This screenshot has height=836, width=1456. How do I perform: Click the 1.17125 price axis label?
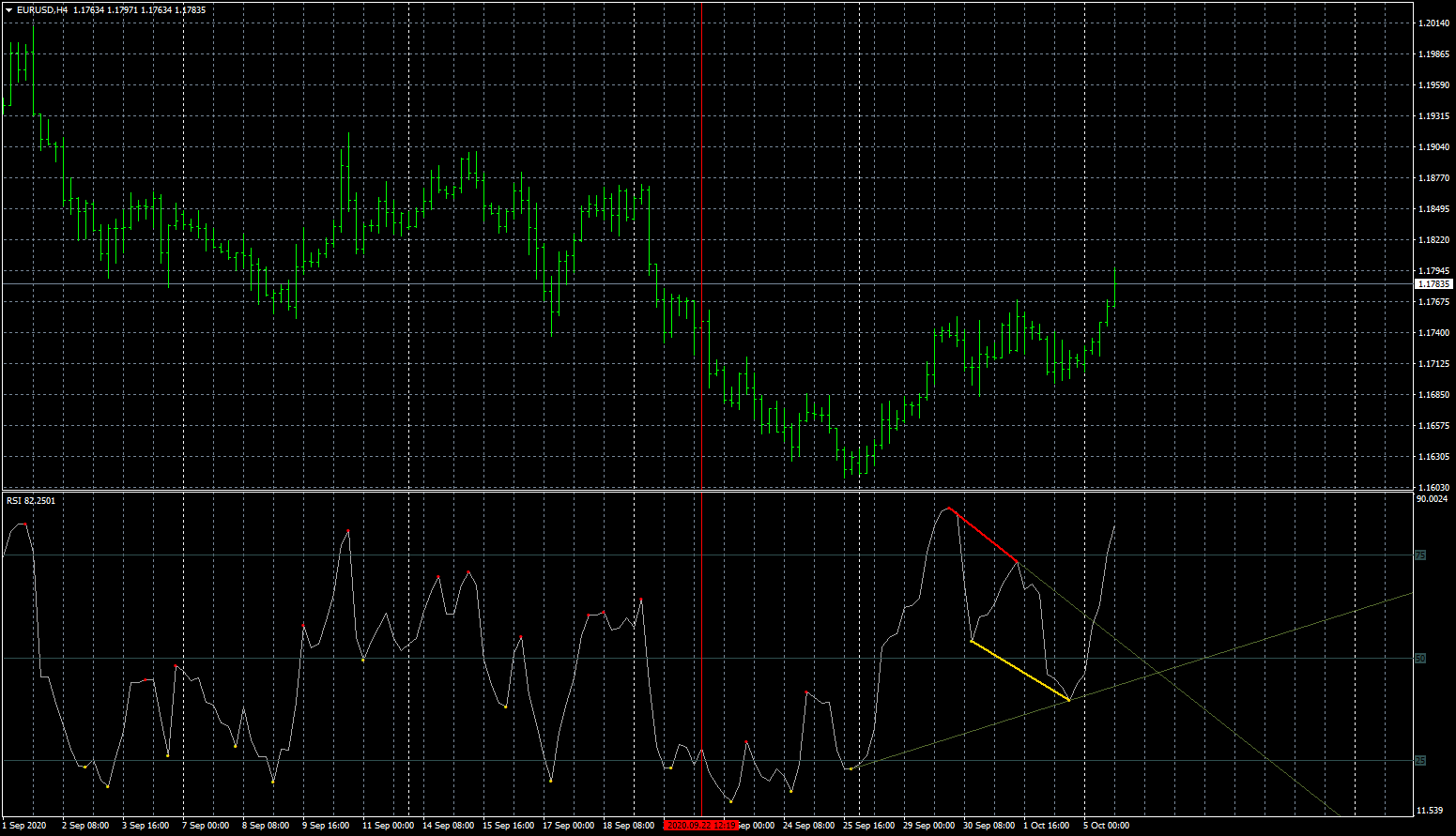point(1433,364)
